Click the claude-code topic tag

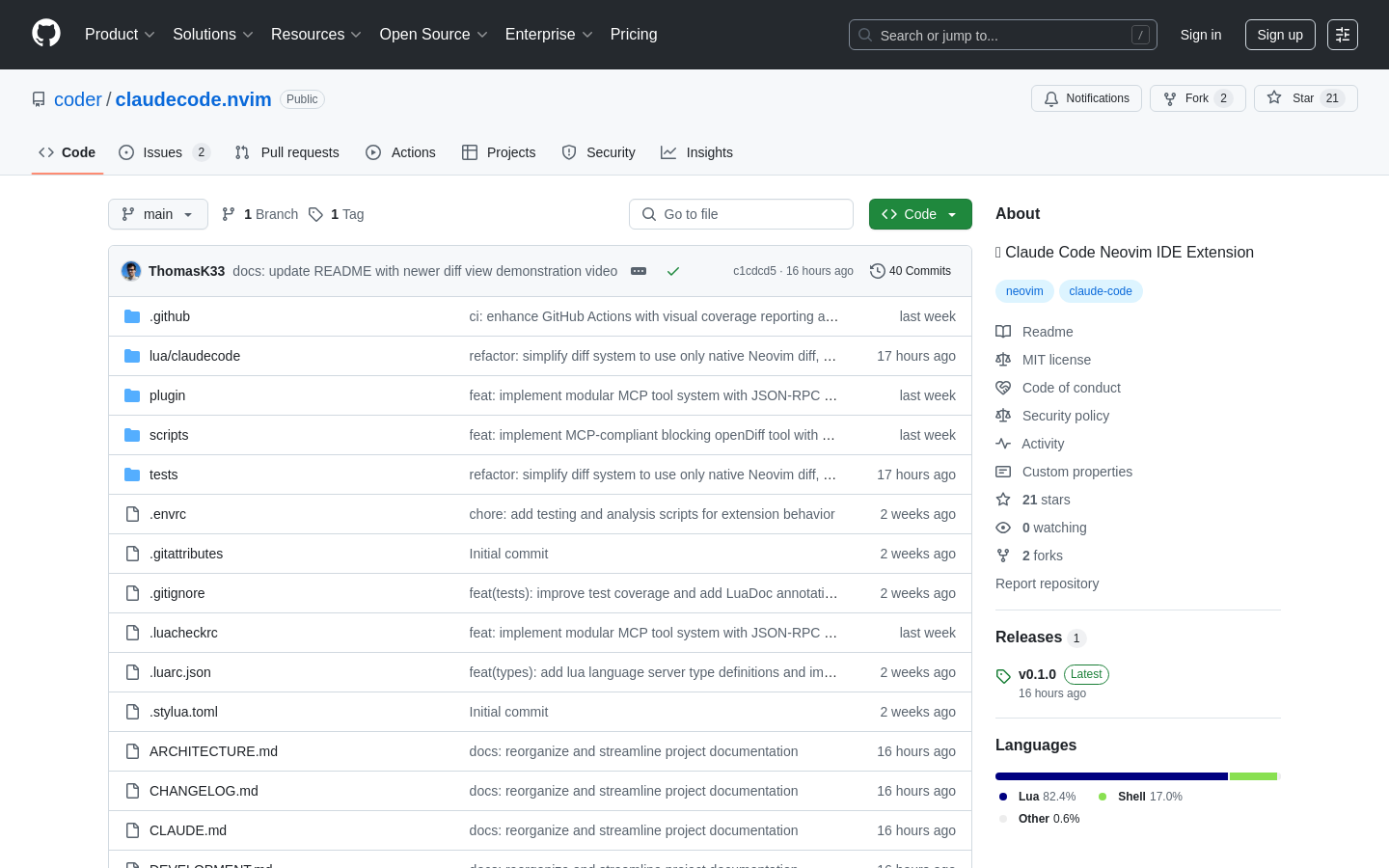pos(1101,291)
